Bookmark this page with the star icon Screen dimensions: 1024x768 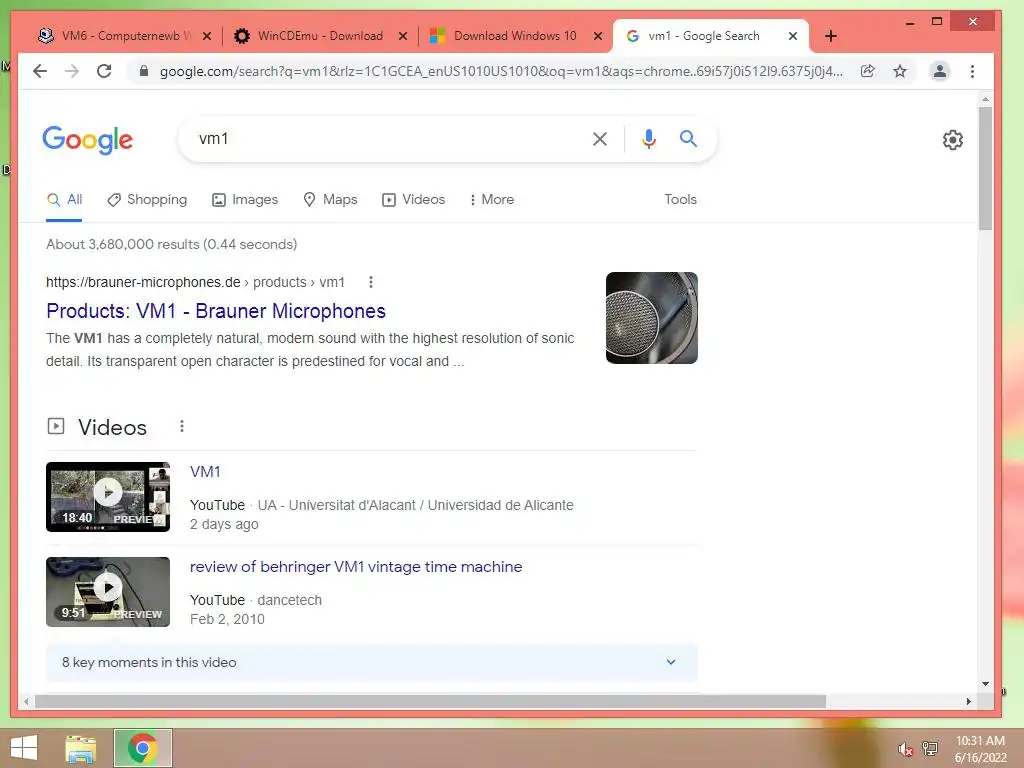pos(900,71)
